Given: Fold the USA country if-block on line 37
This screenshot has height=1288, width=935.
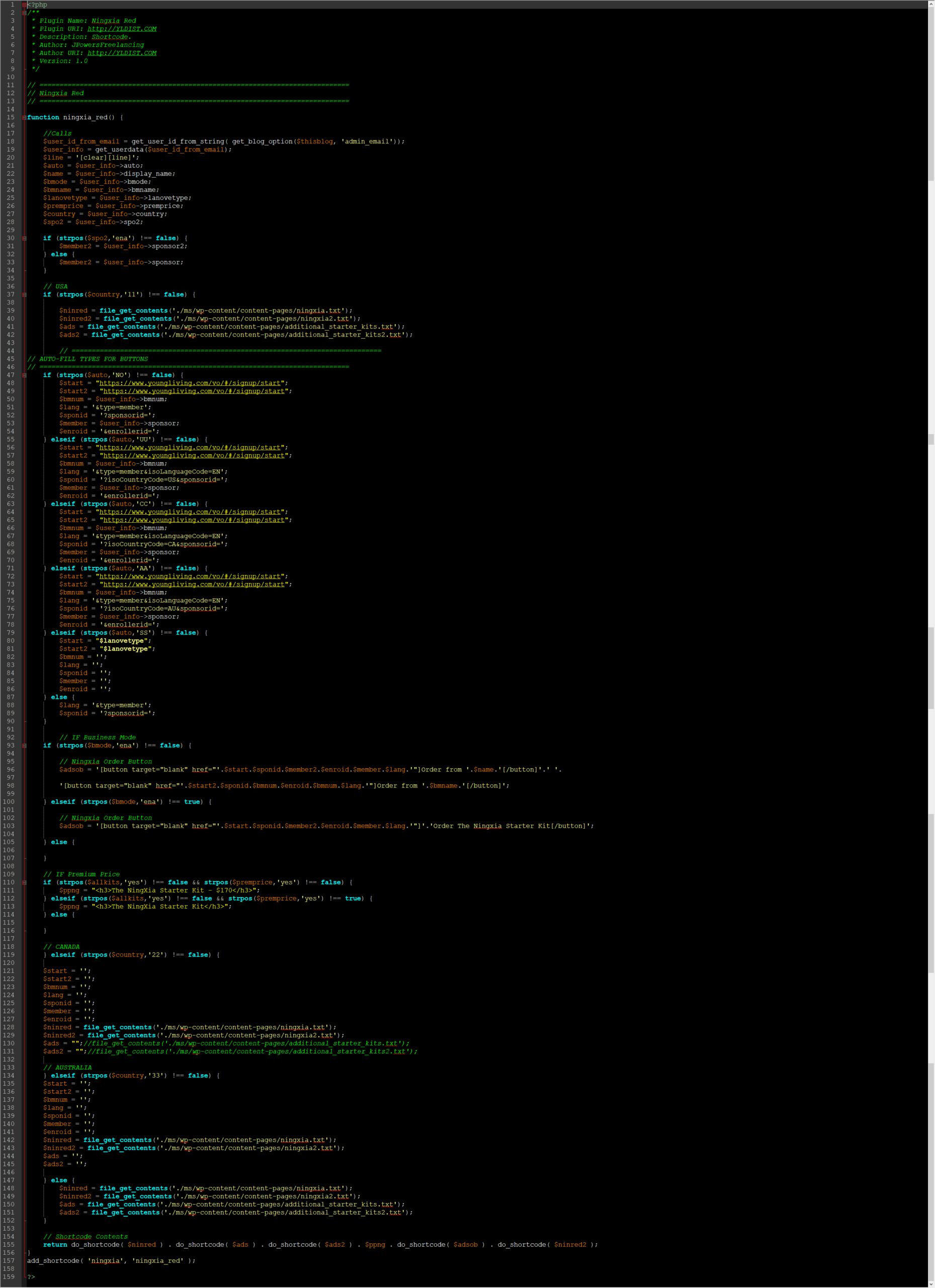Looking at the screenshot, I should [x=25, y=295].
